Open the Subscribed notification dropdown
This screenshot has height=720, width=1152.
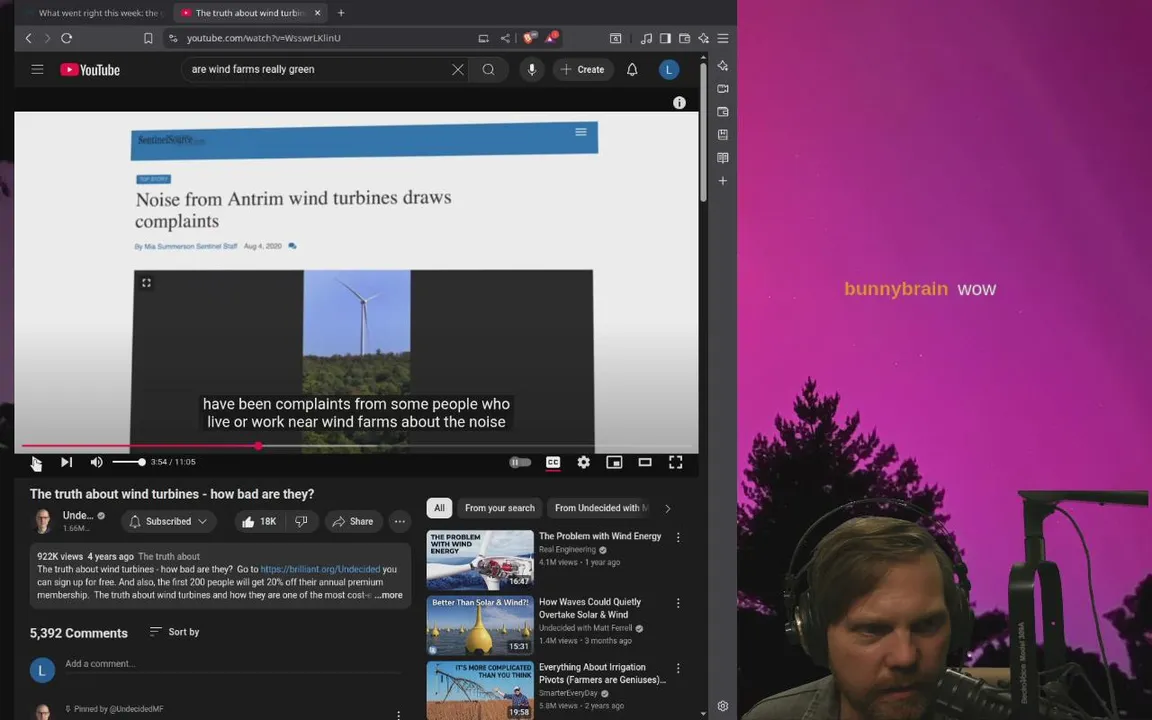pyautogui.click(x=169, y=522)
